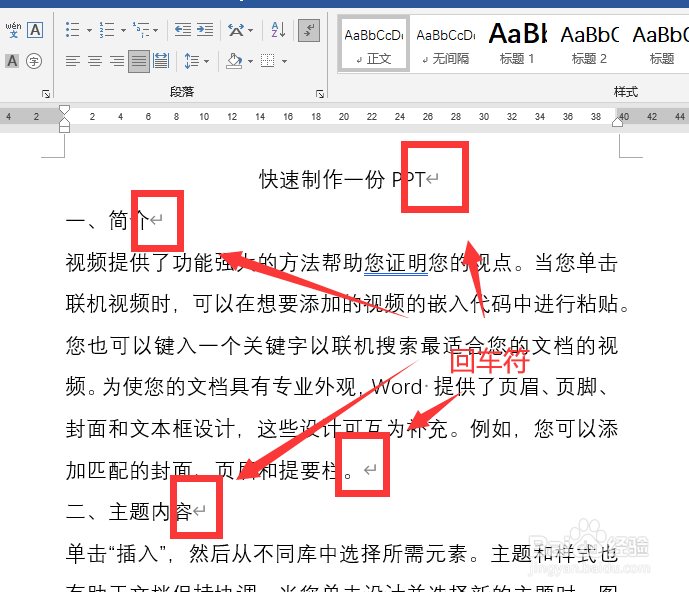Apply 正文 style
This screenshot has height=592, width=689.
pyautogui.click(x=374, y=44)
